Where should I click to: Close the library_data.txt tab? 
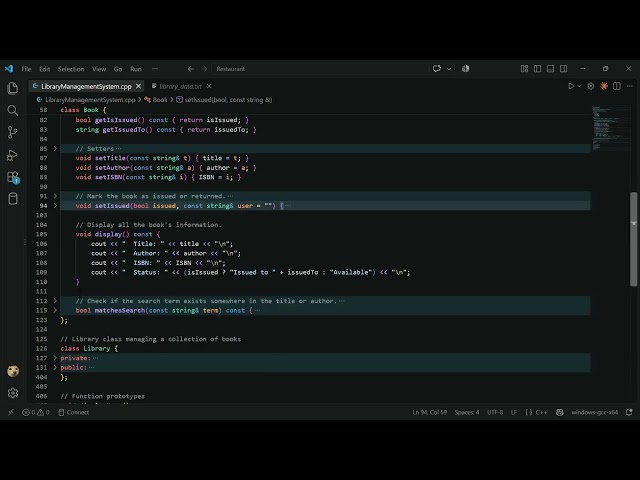(209, 86)
